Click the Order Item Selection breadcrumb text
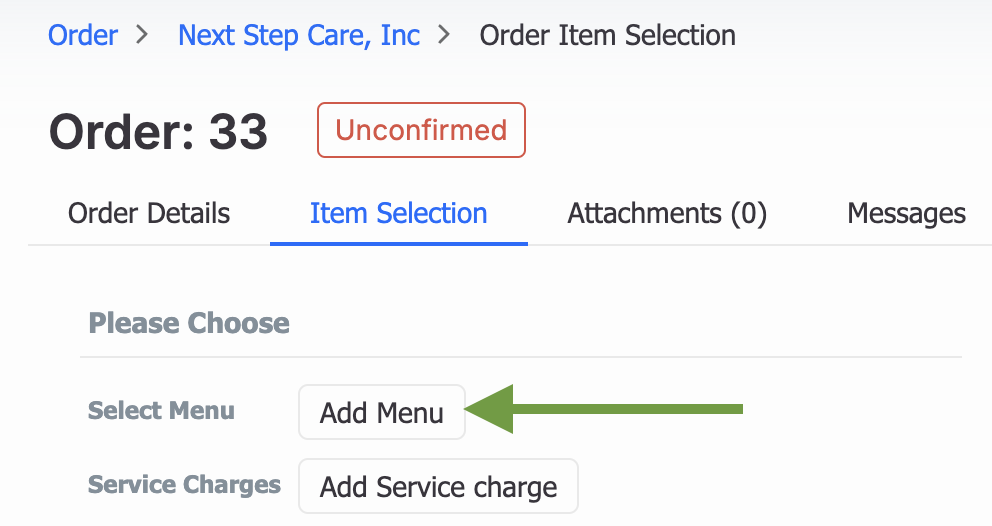Screen dimensions: 992x526 (x=607, y=36)
